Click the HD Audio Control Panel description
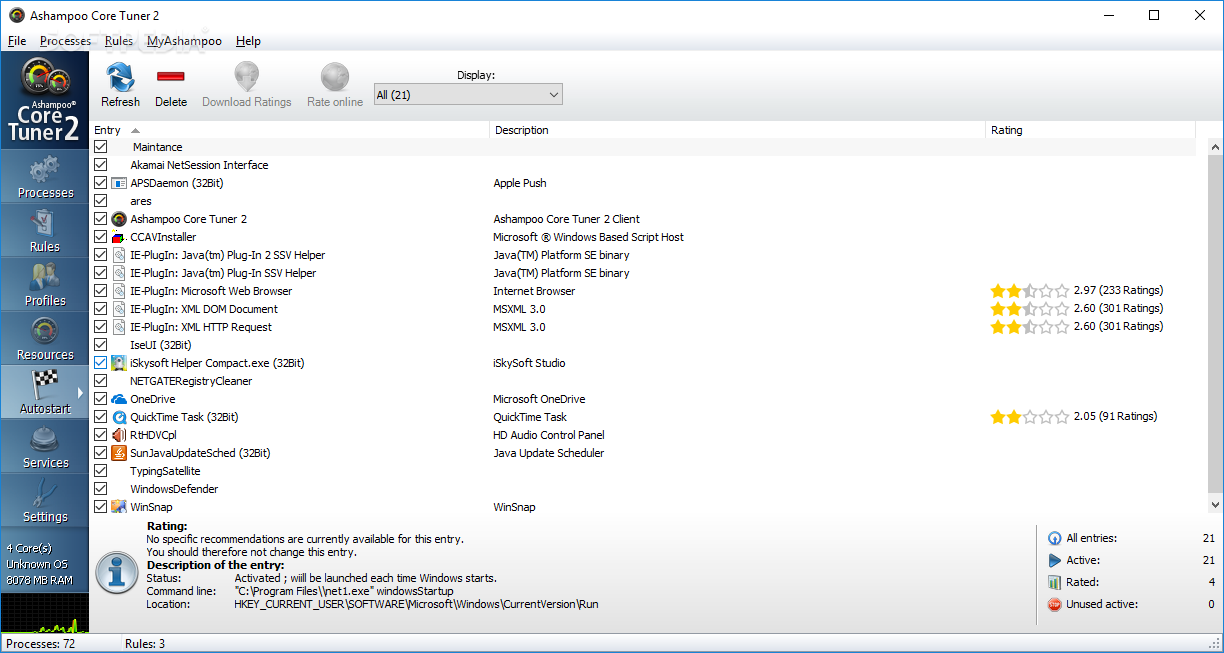The image size is (1224, 653). [549, 435]
